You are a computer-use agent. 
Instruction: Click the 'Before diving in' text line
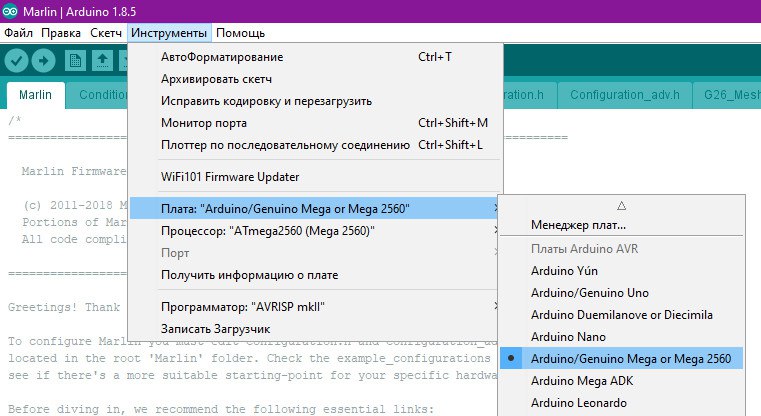pyautogui.click(x=220, y=409)
